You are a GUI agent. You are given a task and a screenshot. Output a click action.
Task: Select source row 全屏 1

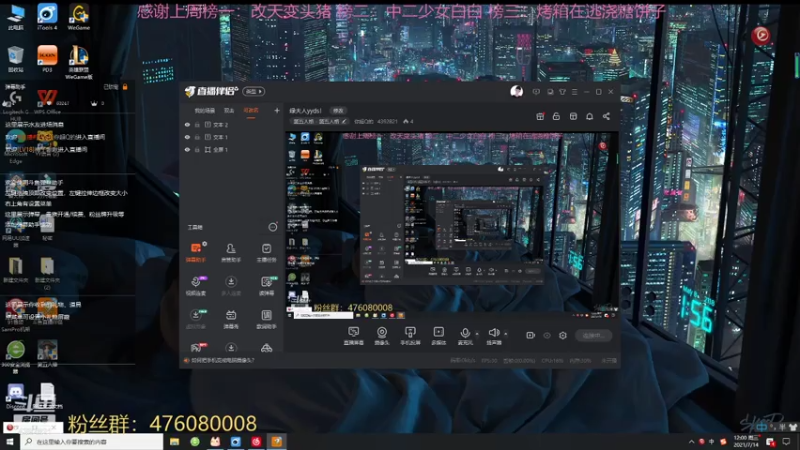pos(232,149)
